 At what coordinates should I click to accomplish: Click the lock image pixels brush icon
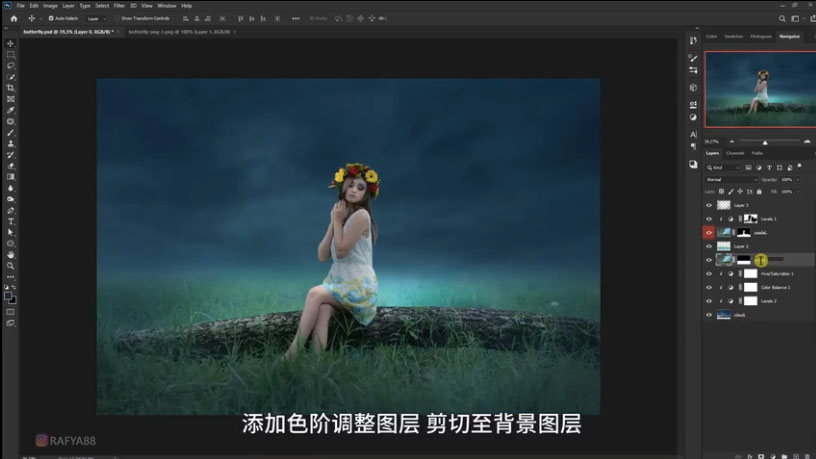coord(731,192)
